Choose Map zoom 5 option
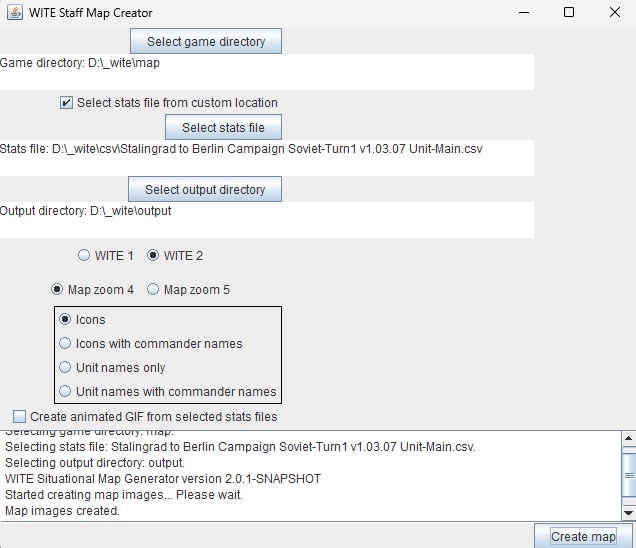This screenshot has height=548, width=636. click(x=154, y=289)
